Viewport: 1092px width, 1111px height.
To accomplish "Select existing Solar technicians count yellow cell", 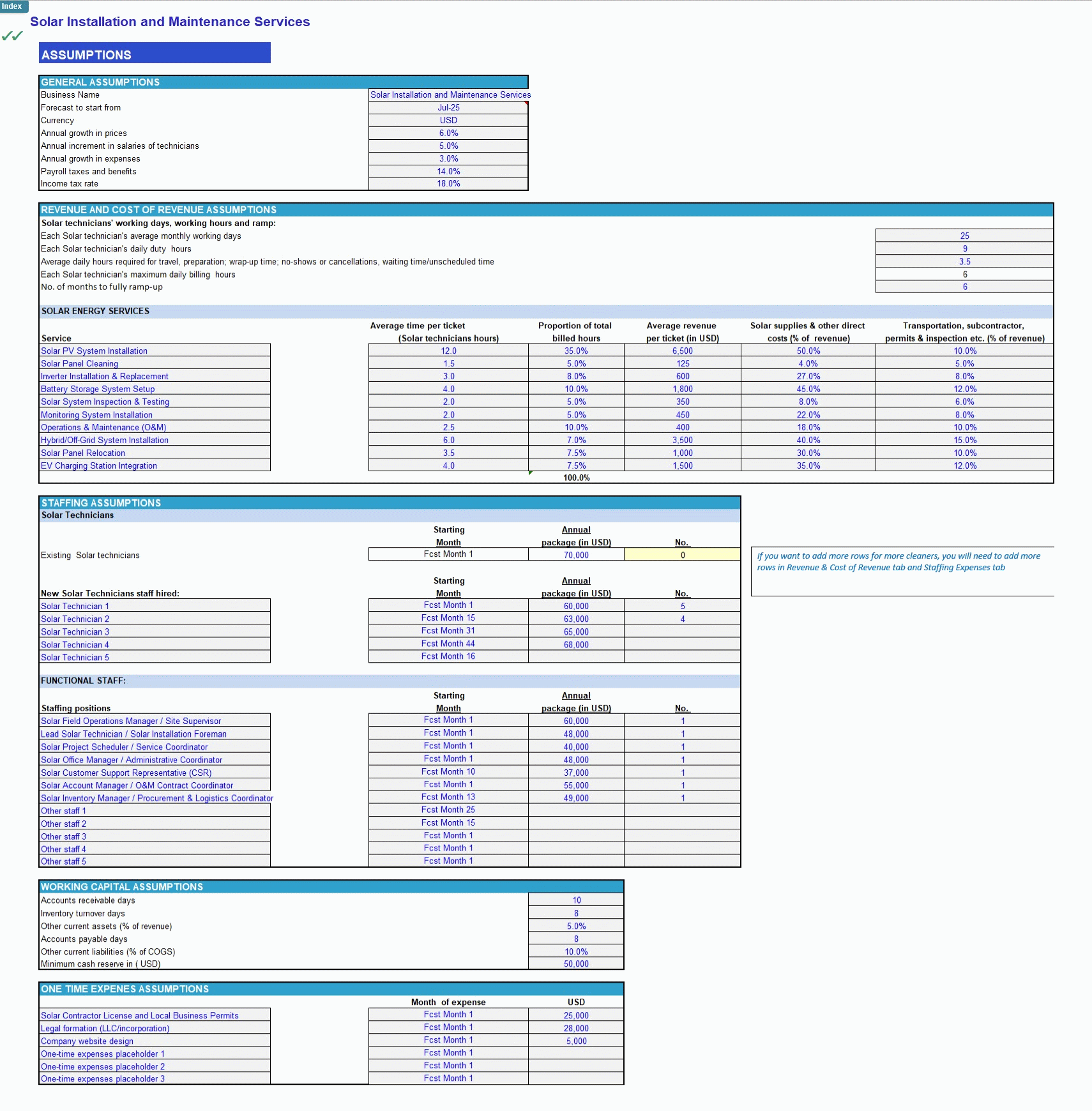I will [x=682, y=555].
